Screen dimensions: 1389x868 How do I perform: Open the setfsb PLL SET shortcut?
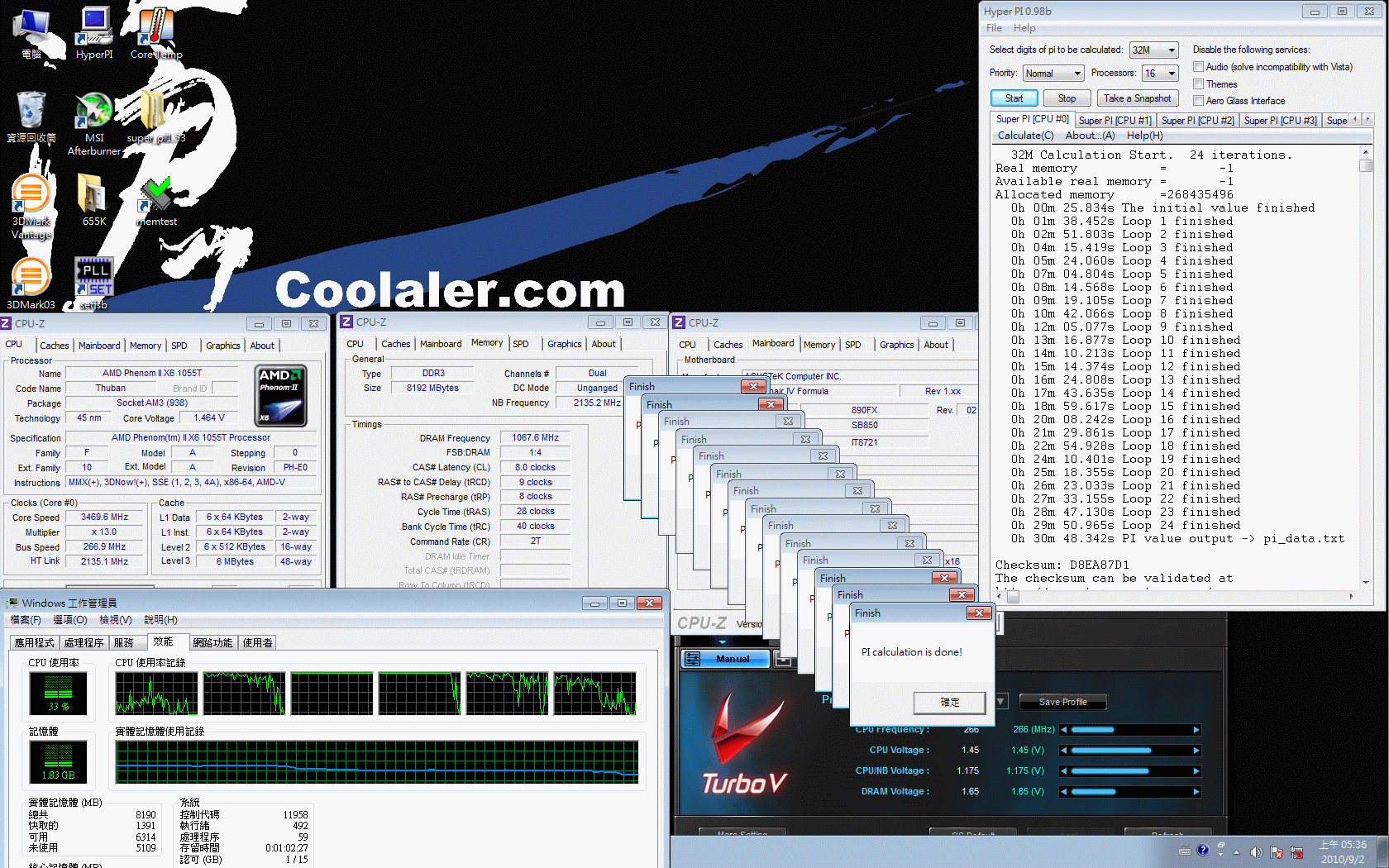tap(94, 284)
